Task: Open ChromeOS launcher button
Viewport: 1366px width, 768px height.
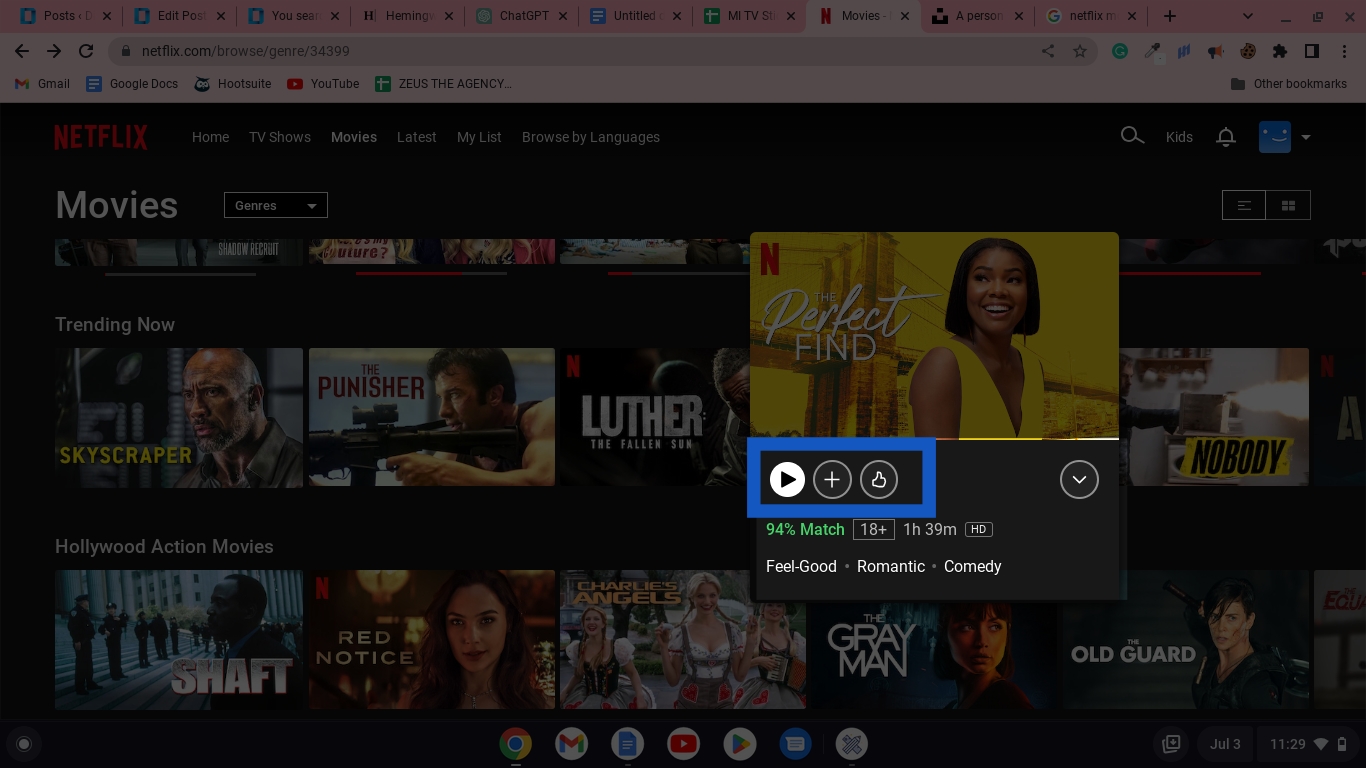Action: tap(24, 743)
